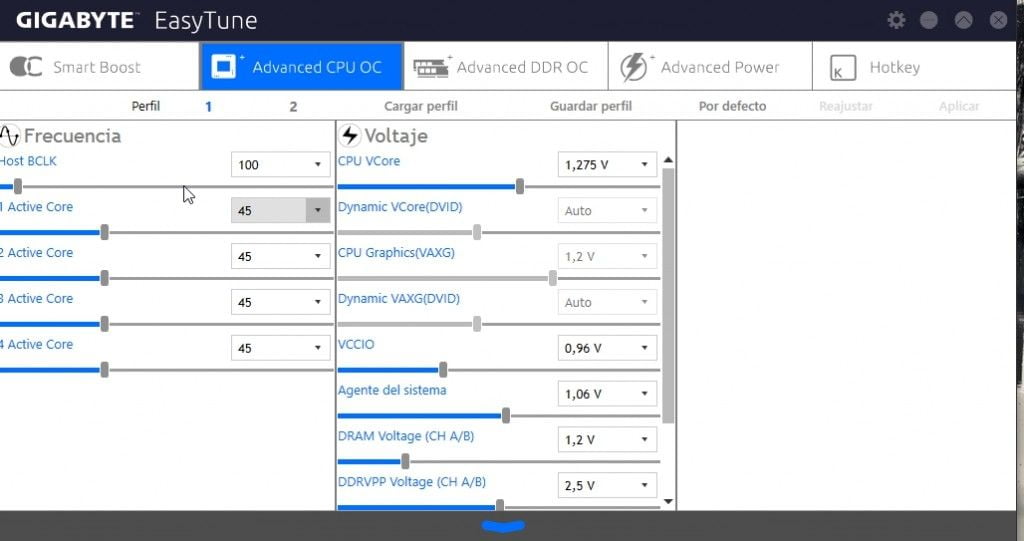Select profile 1
The width and height of the screenshot is (1024, 541).
208,107
